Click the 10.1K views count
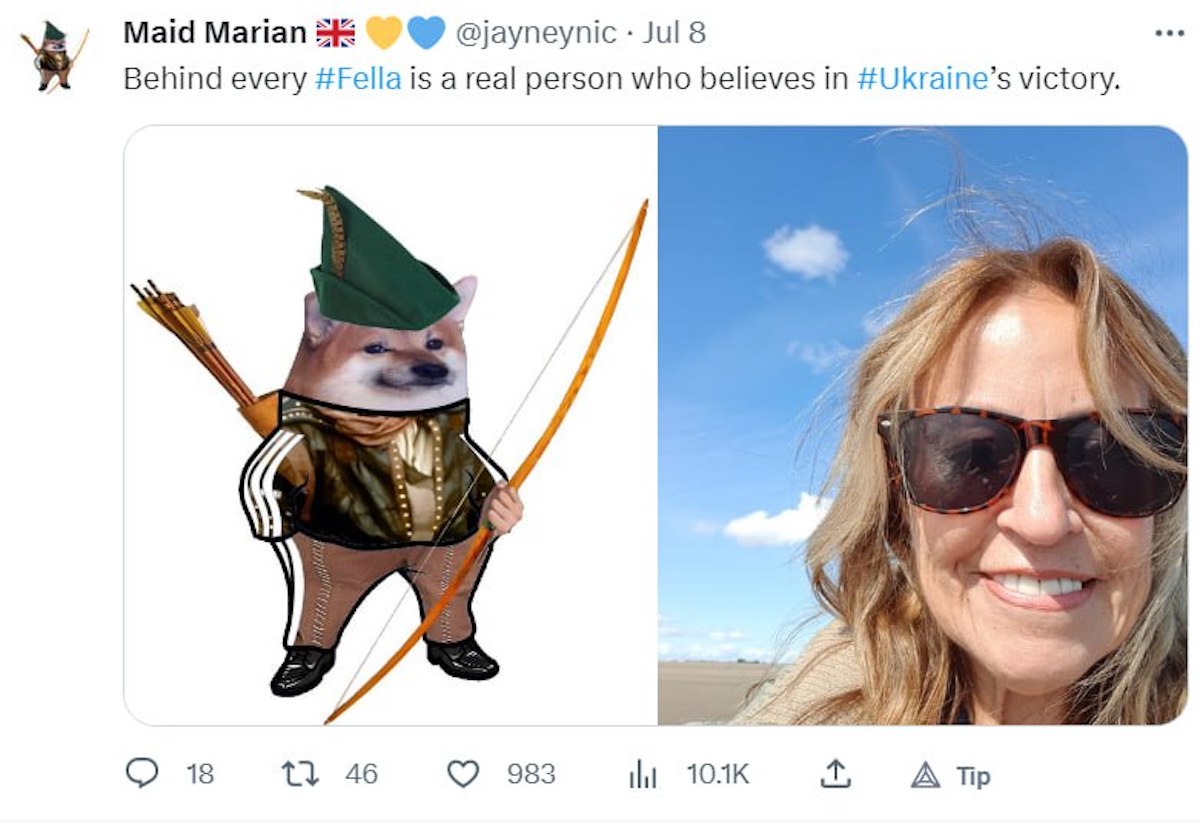 point(717,774)
